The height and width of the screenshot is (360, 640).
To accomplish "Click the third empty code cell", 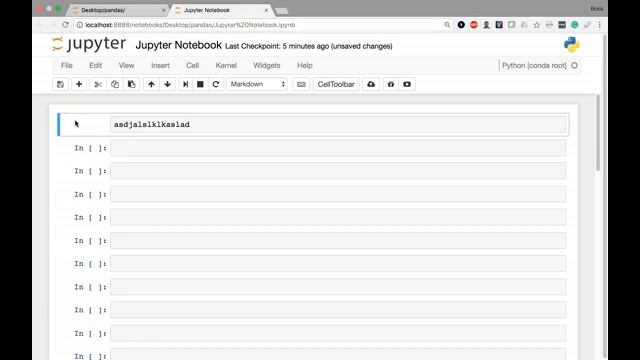I will pos(338,194).
